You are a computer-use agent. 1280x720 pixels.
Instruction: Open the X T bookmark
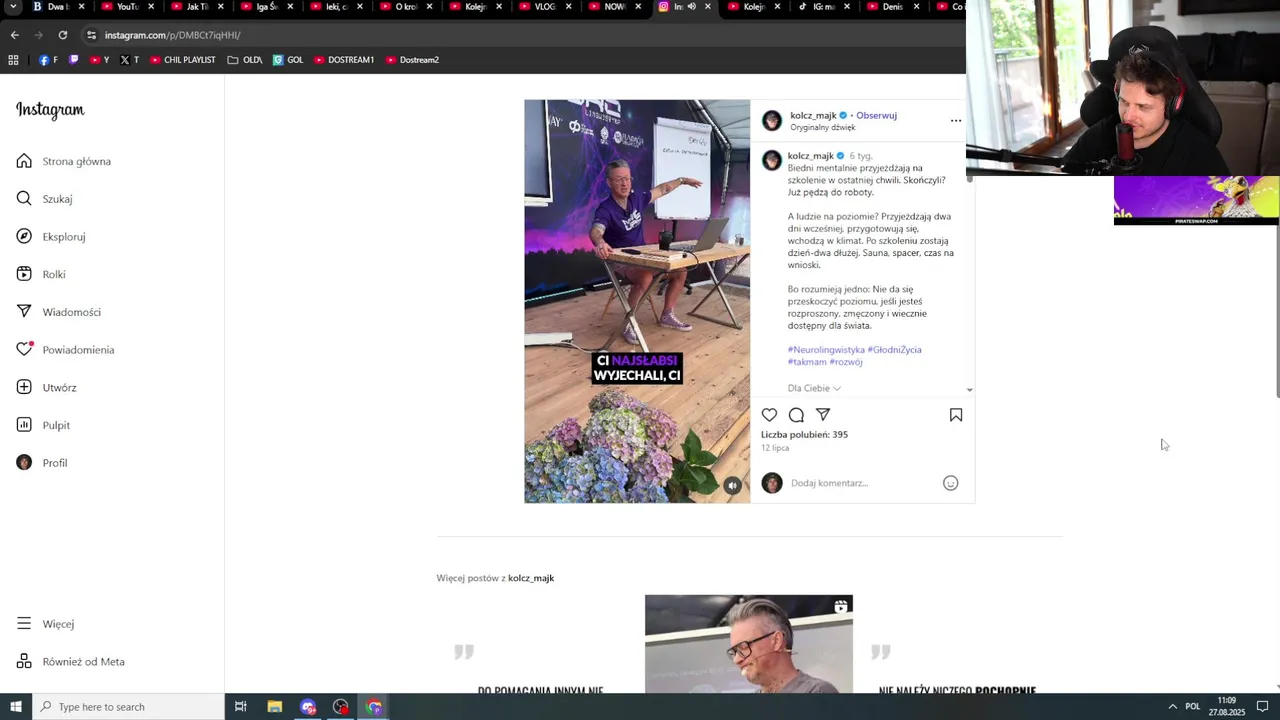pos(129,60)
